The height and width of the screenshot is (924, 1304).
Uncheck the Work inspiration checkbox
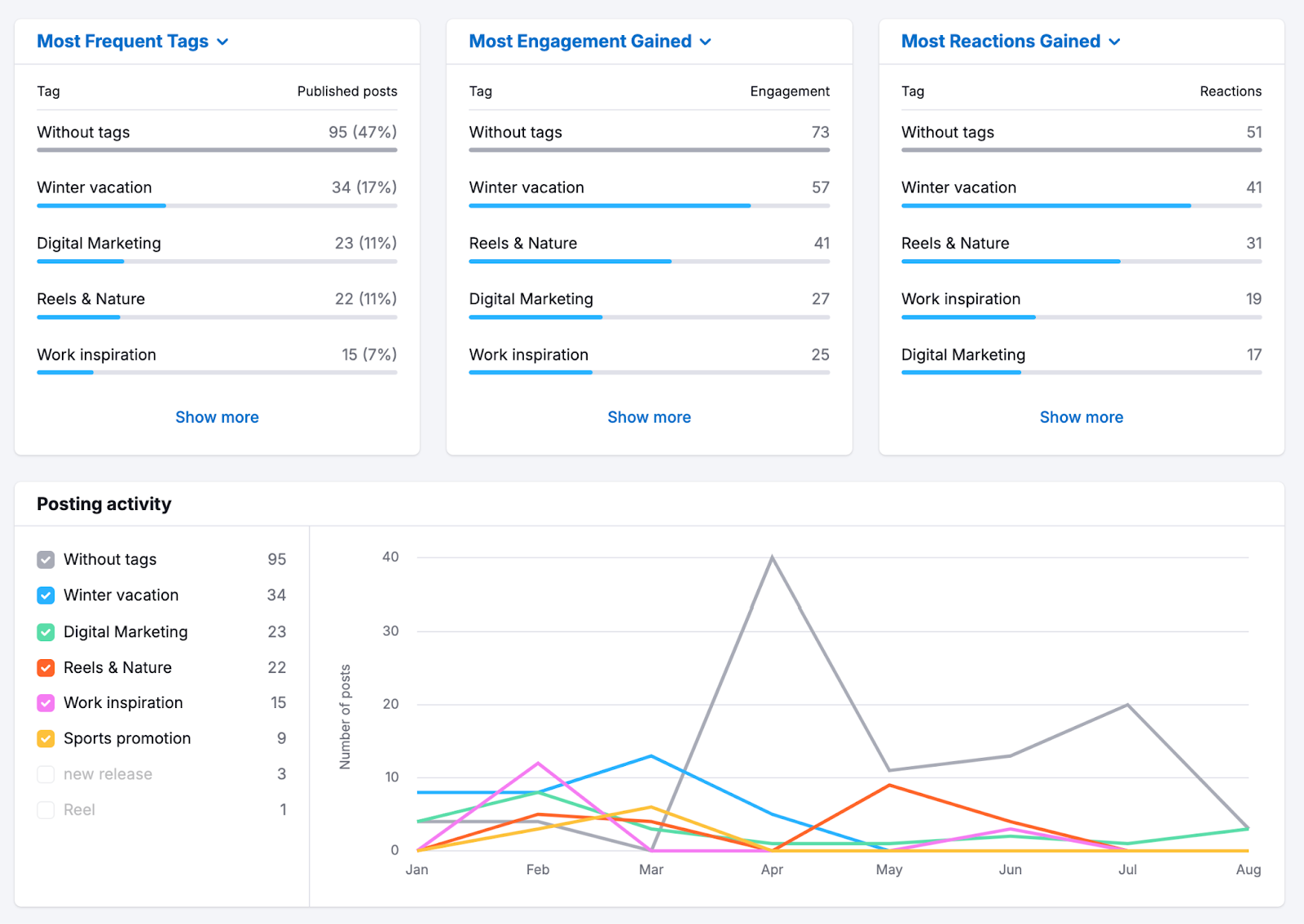pos(46,703)
